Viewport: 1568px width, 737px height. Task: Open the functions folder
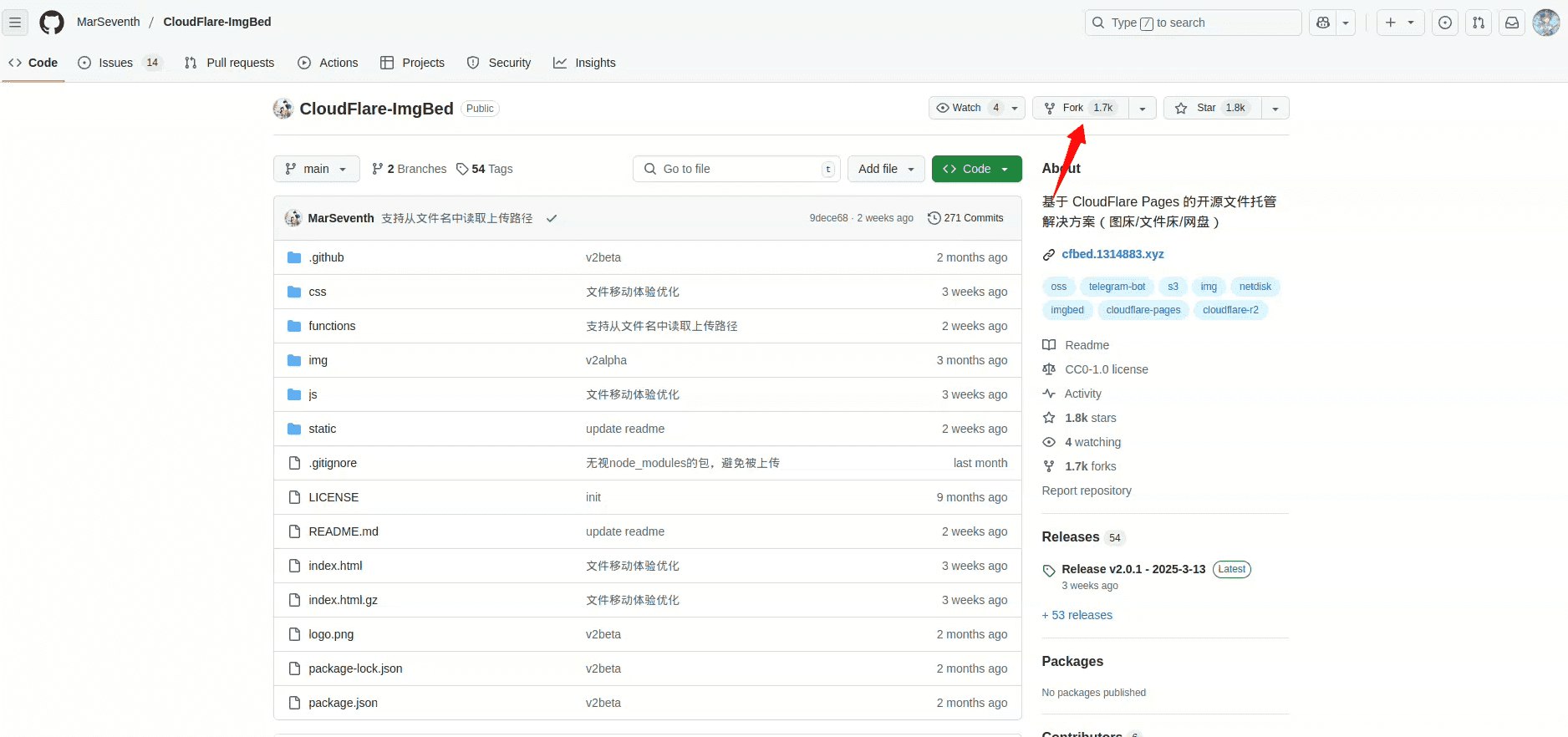[332, 326]
